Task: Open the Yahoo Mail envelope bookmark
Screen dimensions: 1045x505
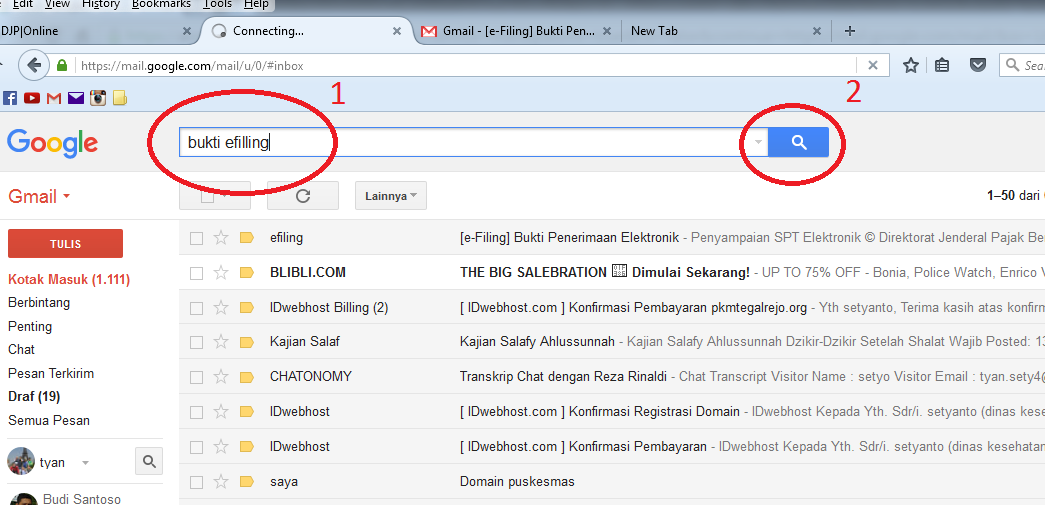Action: [76, 98]
